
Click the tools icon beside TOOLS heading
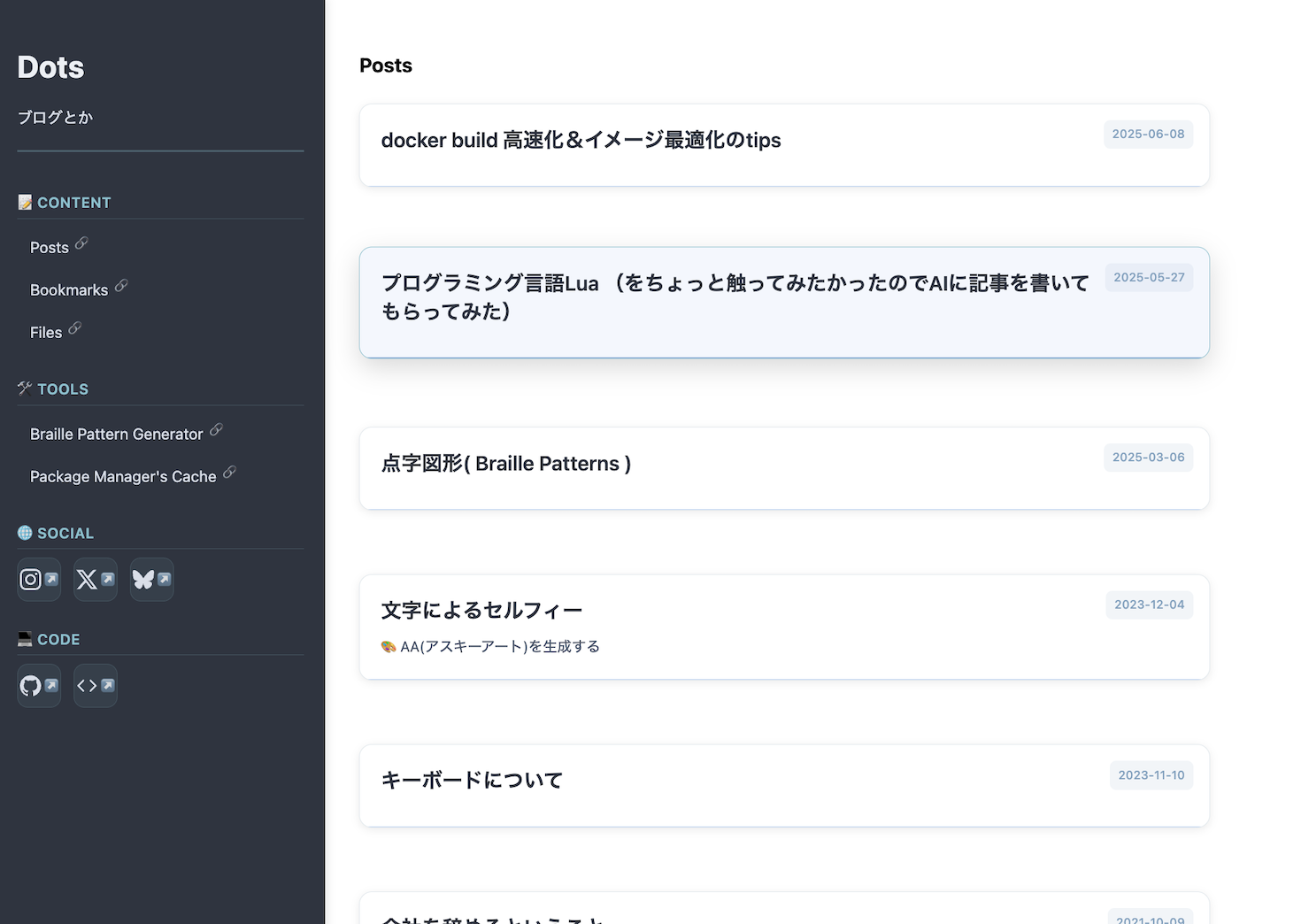[25, 389]
